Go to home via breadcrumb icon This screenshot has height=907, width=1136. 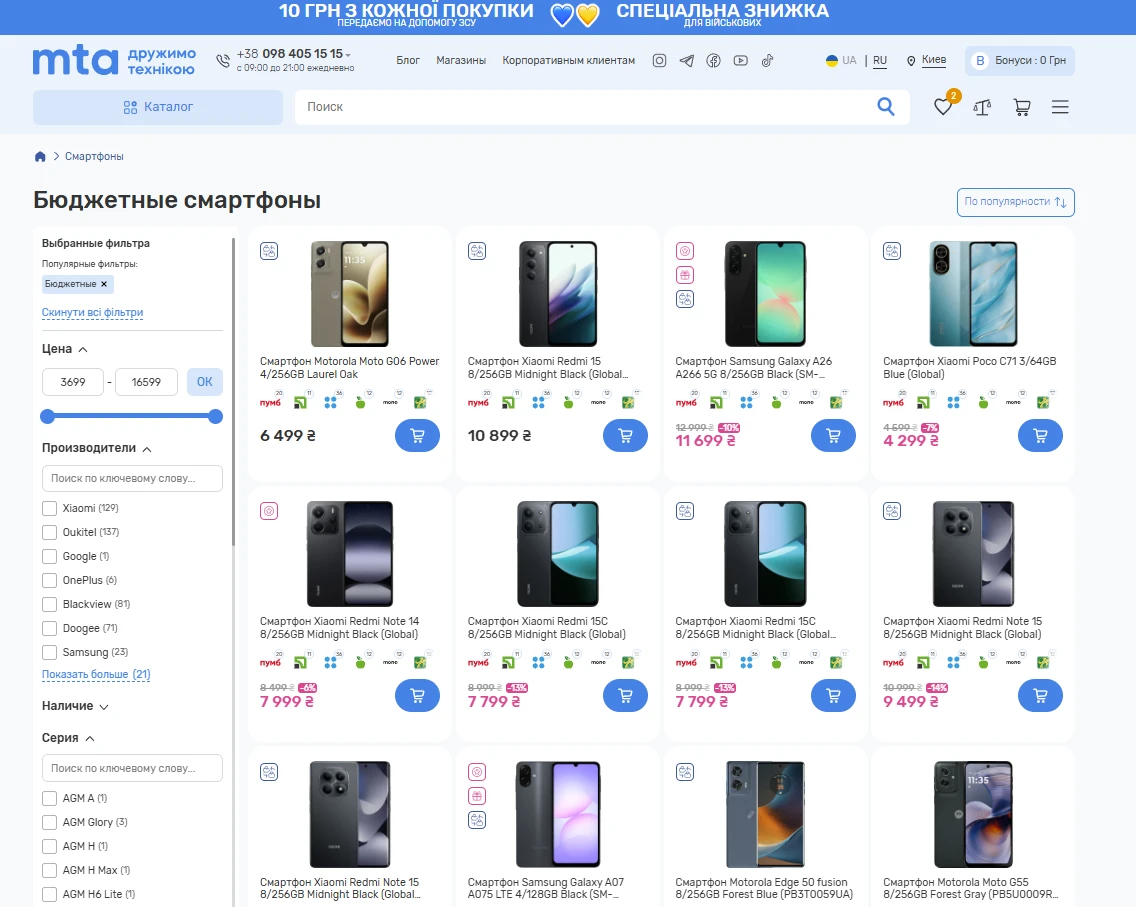click(40, 156)
